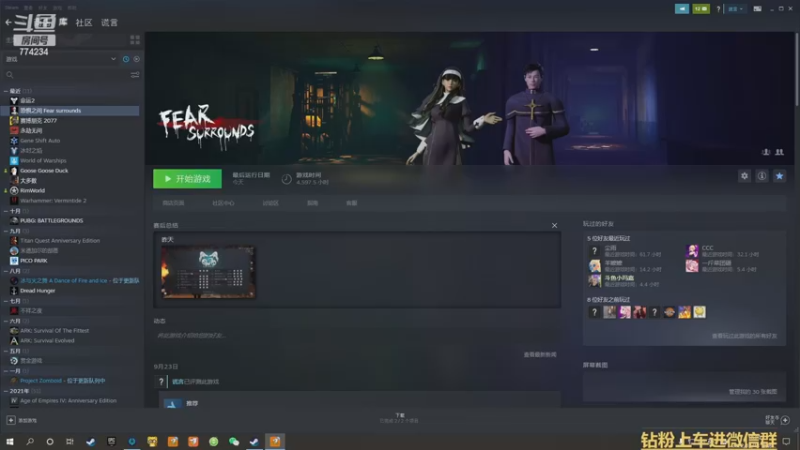Open the Games category dropdown
800x450 pixels.
(x=61, y=59)
